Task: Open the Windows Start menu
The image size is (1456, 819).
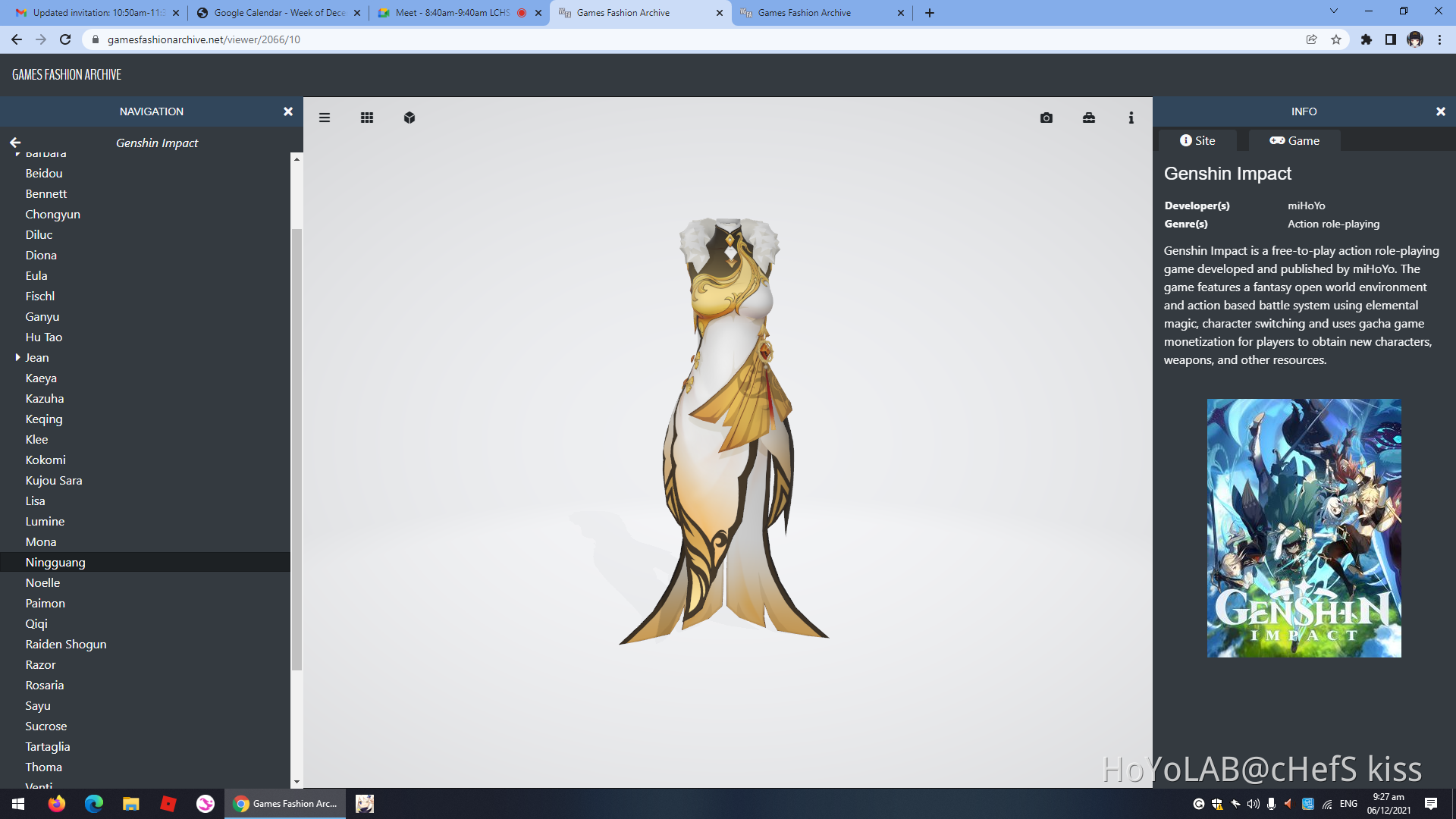Action: [18, 804]
